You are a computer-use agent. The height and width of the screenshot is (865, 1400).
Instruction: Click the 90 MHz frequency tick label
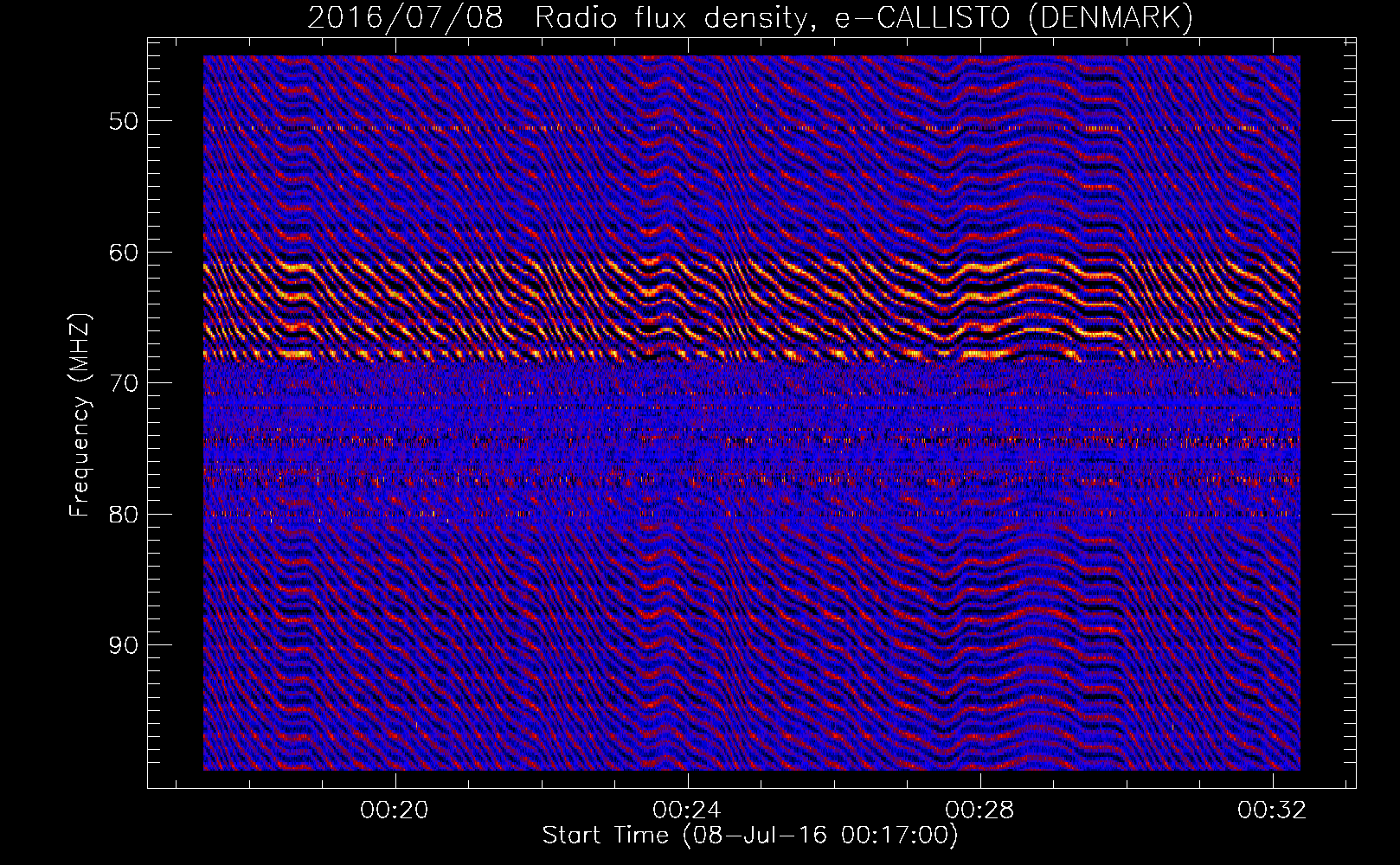[123, 645]
